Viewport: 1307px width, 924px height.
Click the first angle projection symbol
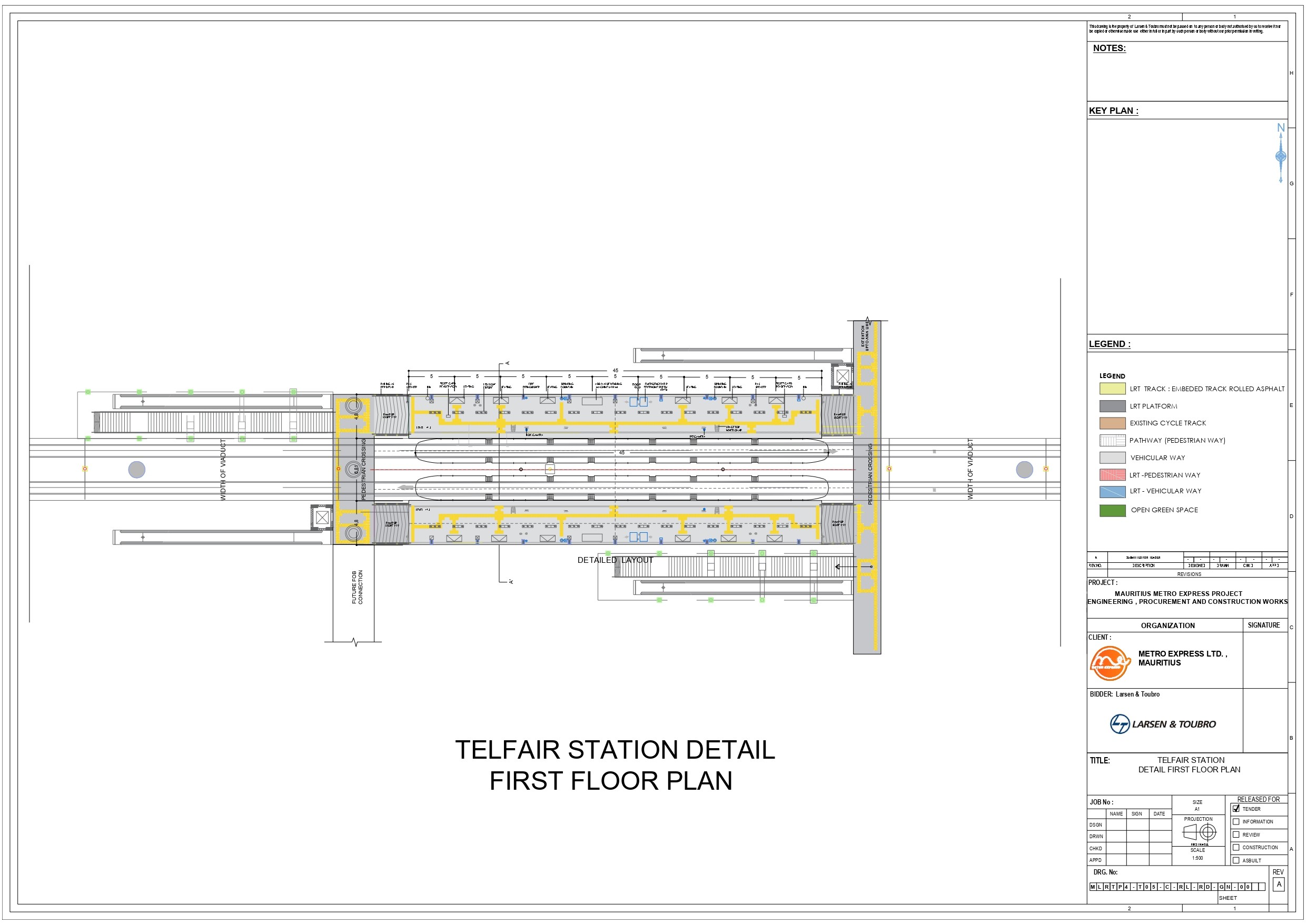(1199, 832)
